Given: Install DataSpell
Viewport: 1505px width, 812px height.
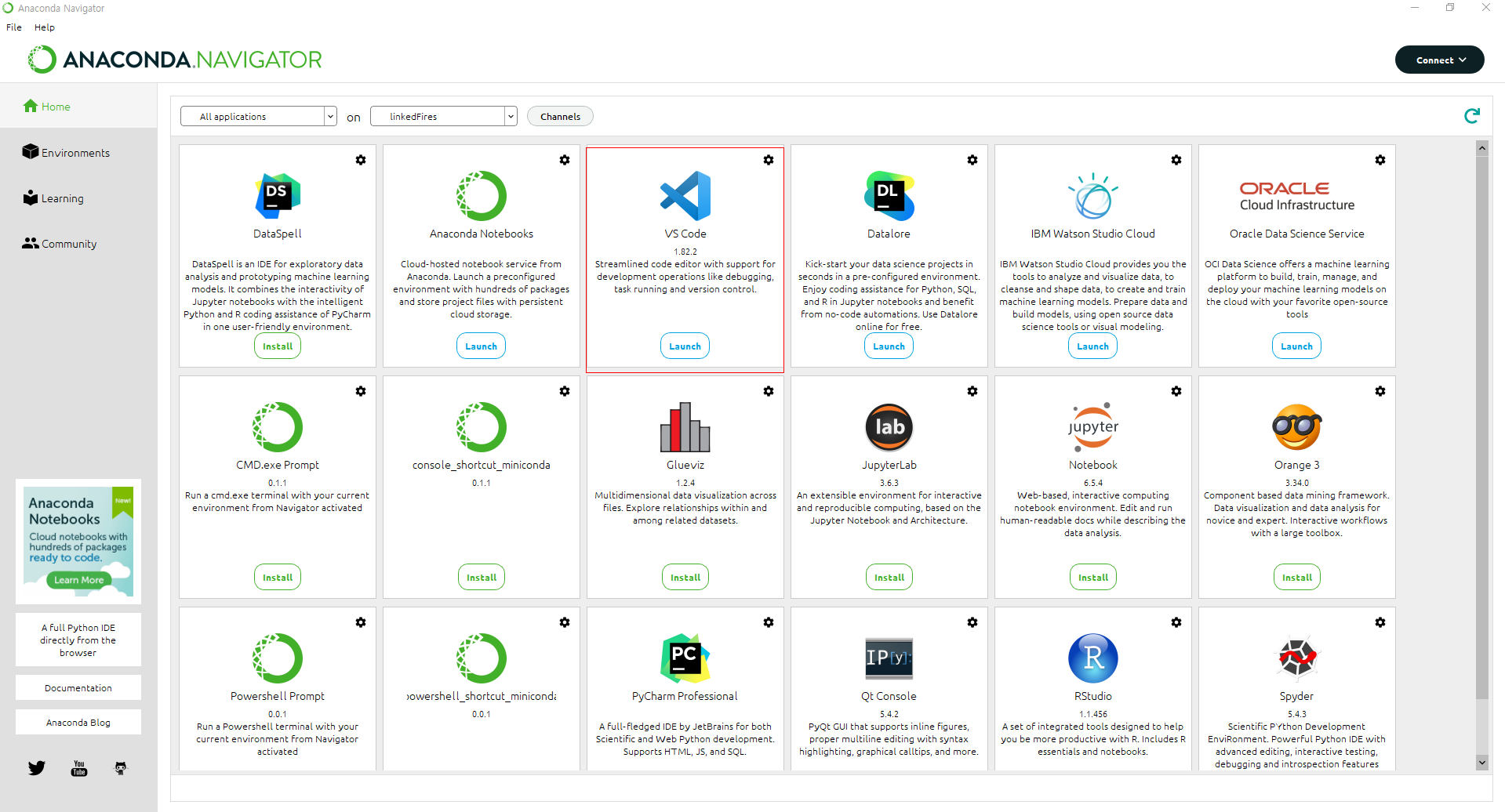Looking at the screenshot, I should (x=278, y=346).
